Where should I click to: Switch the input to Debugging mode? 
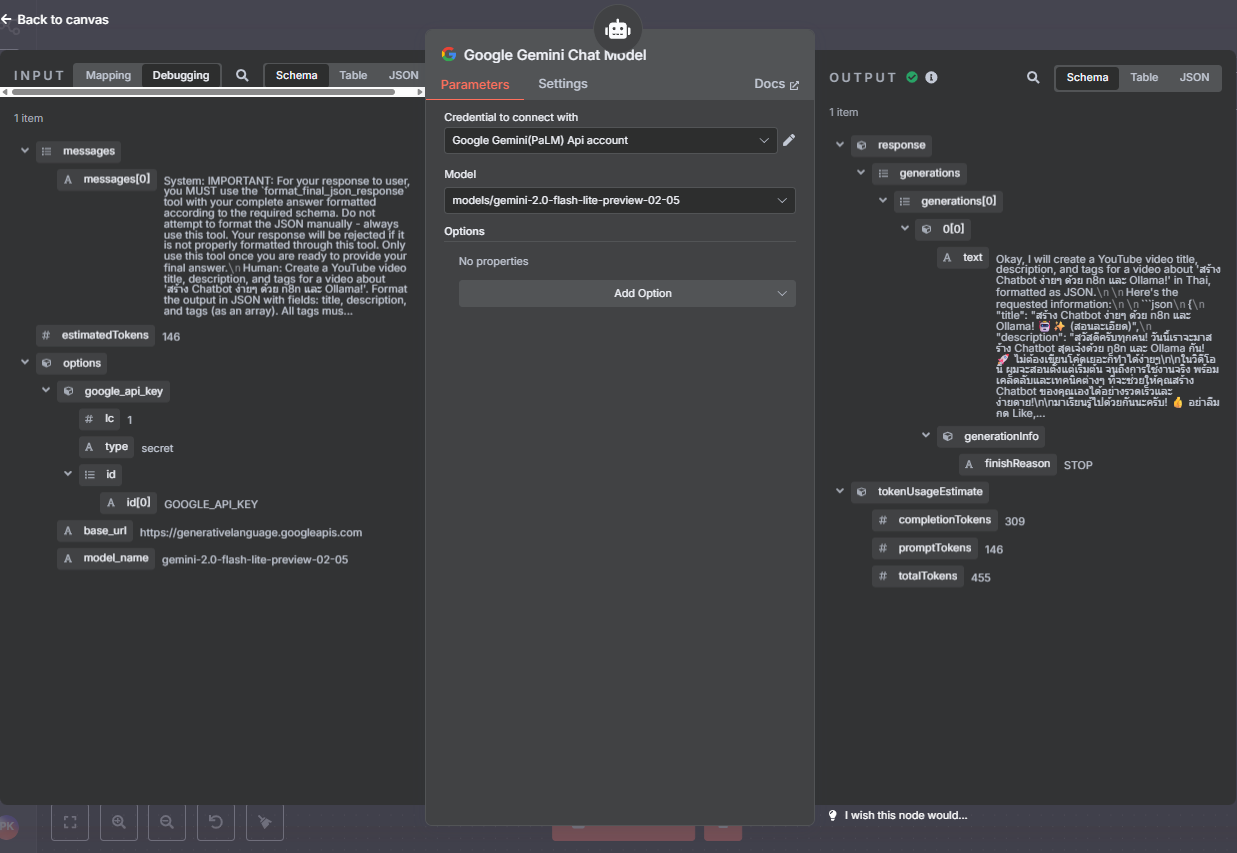click(x=181, y=75)
